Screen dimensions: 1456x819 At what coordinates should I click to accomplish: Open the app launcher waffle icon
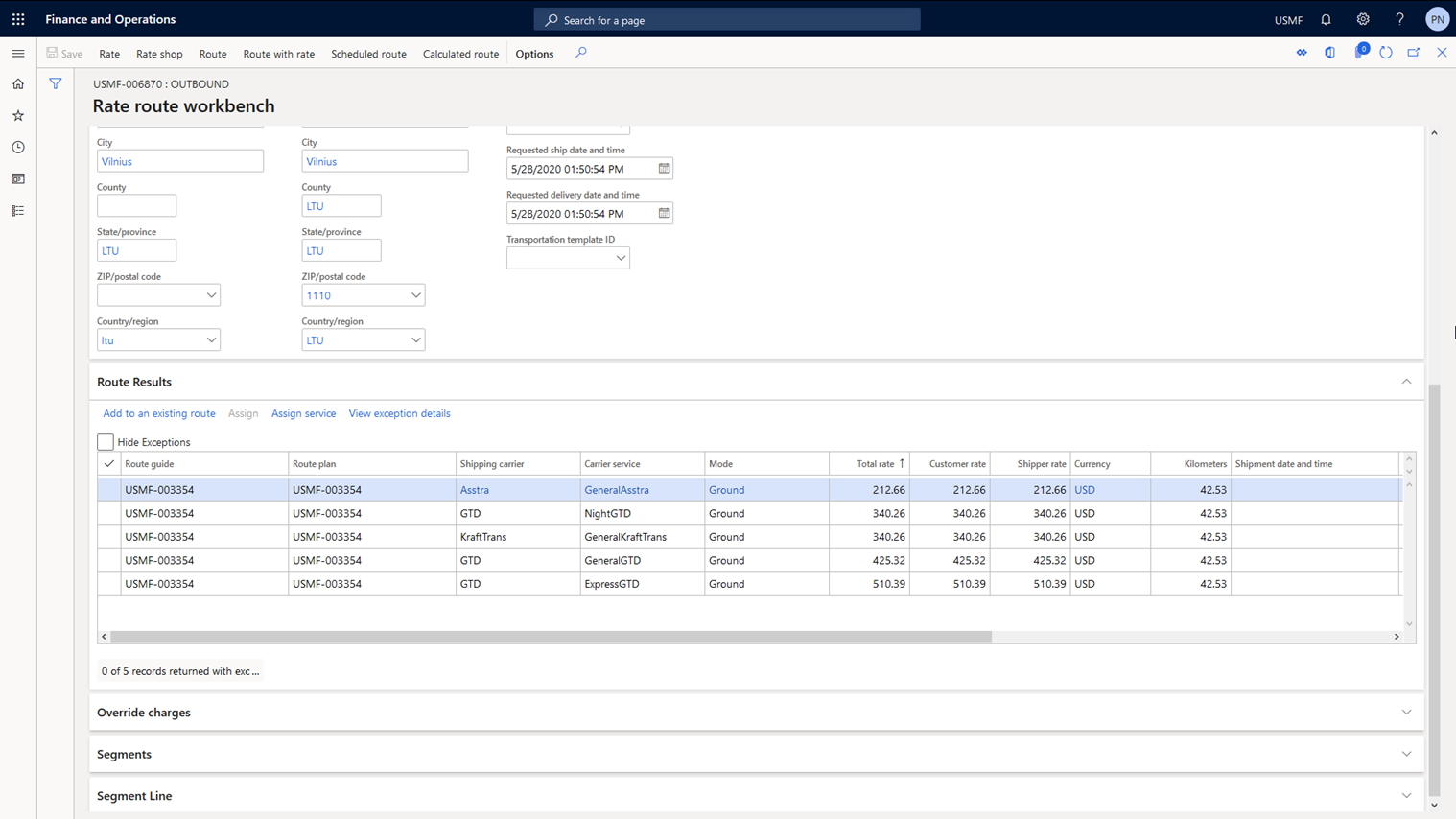[18, 19]
